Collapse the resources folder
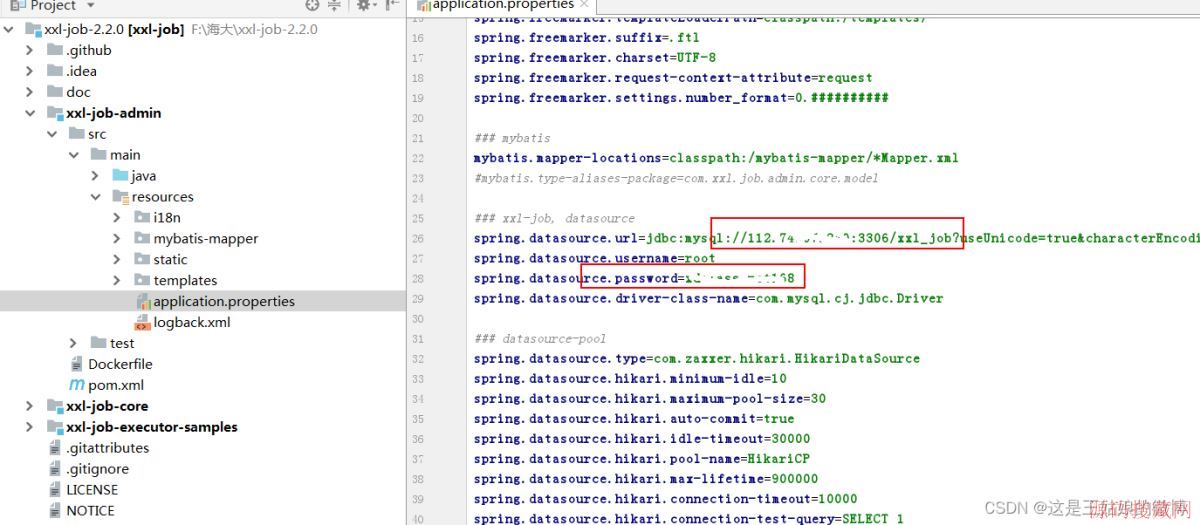The image size is (1200, 525). [97, 197]
